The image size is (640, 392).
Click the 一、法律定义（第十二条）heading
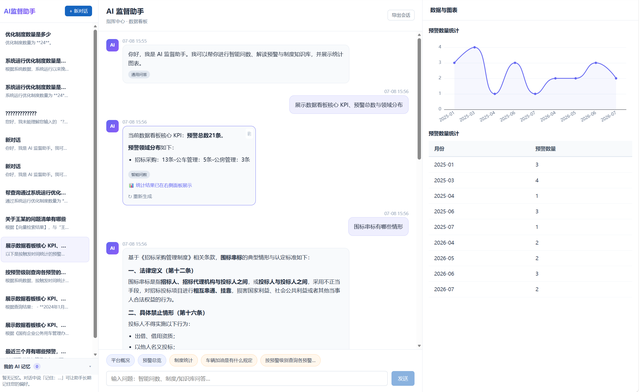pyautogui.click(x=161, y=271)
